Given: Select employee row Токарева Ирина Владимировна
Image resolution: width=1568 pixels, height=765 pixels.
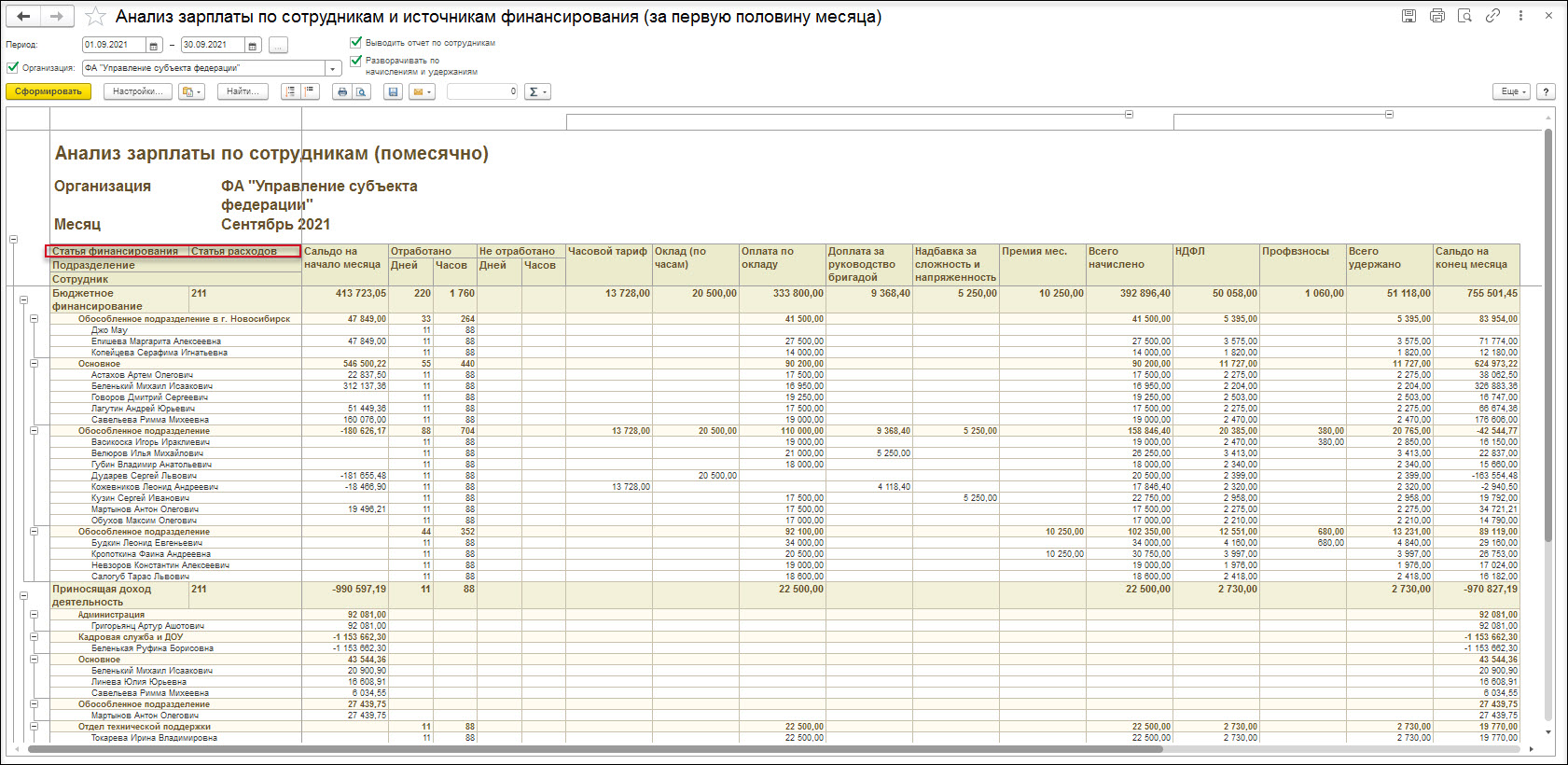Looking at the screenshot, I should click(154, 738).
